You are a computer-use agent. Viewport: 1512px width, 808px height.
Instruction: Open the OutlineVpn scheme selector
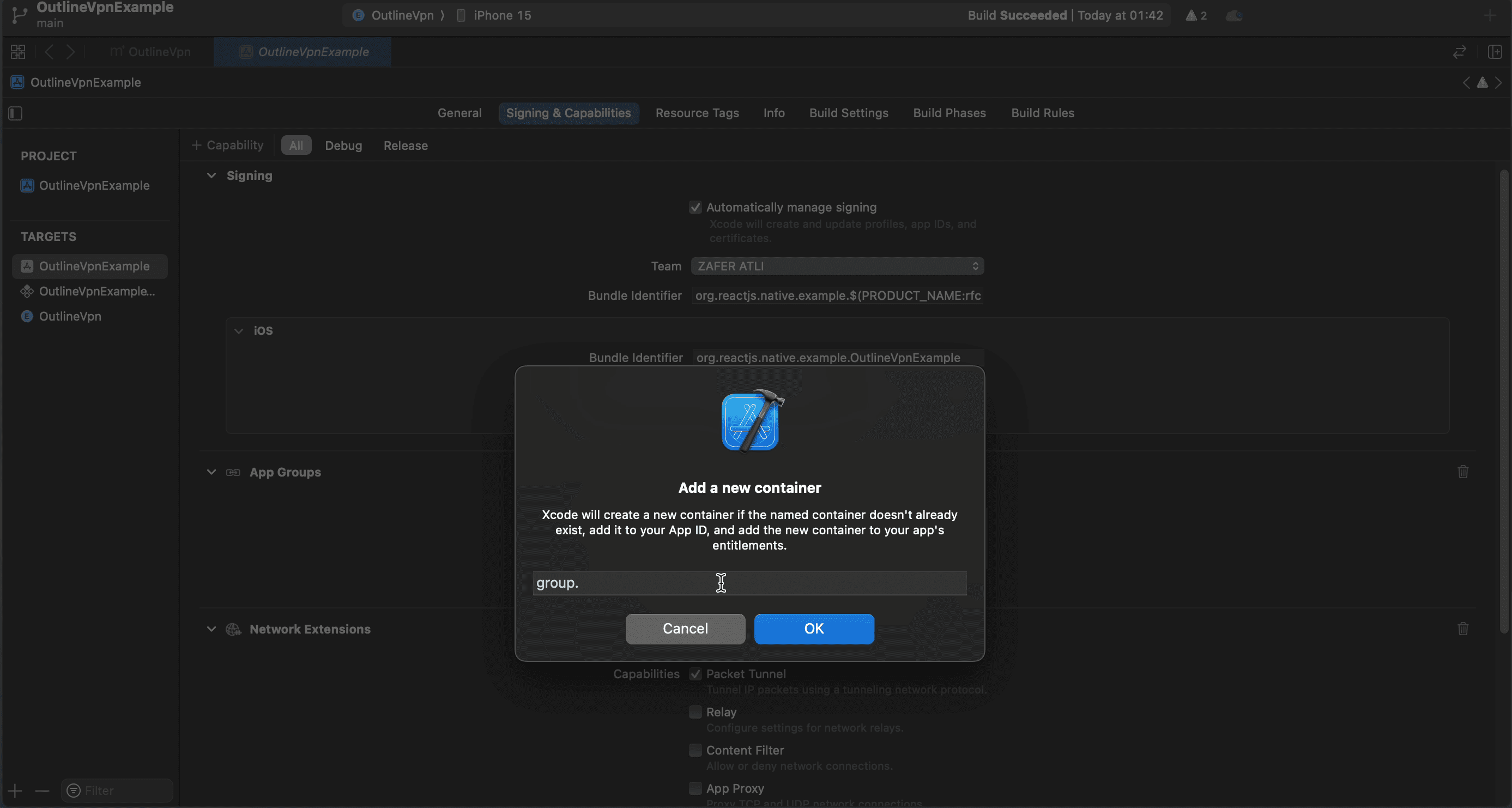(394, 15)
